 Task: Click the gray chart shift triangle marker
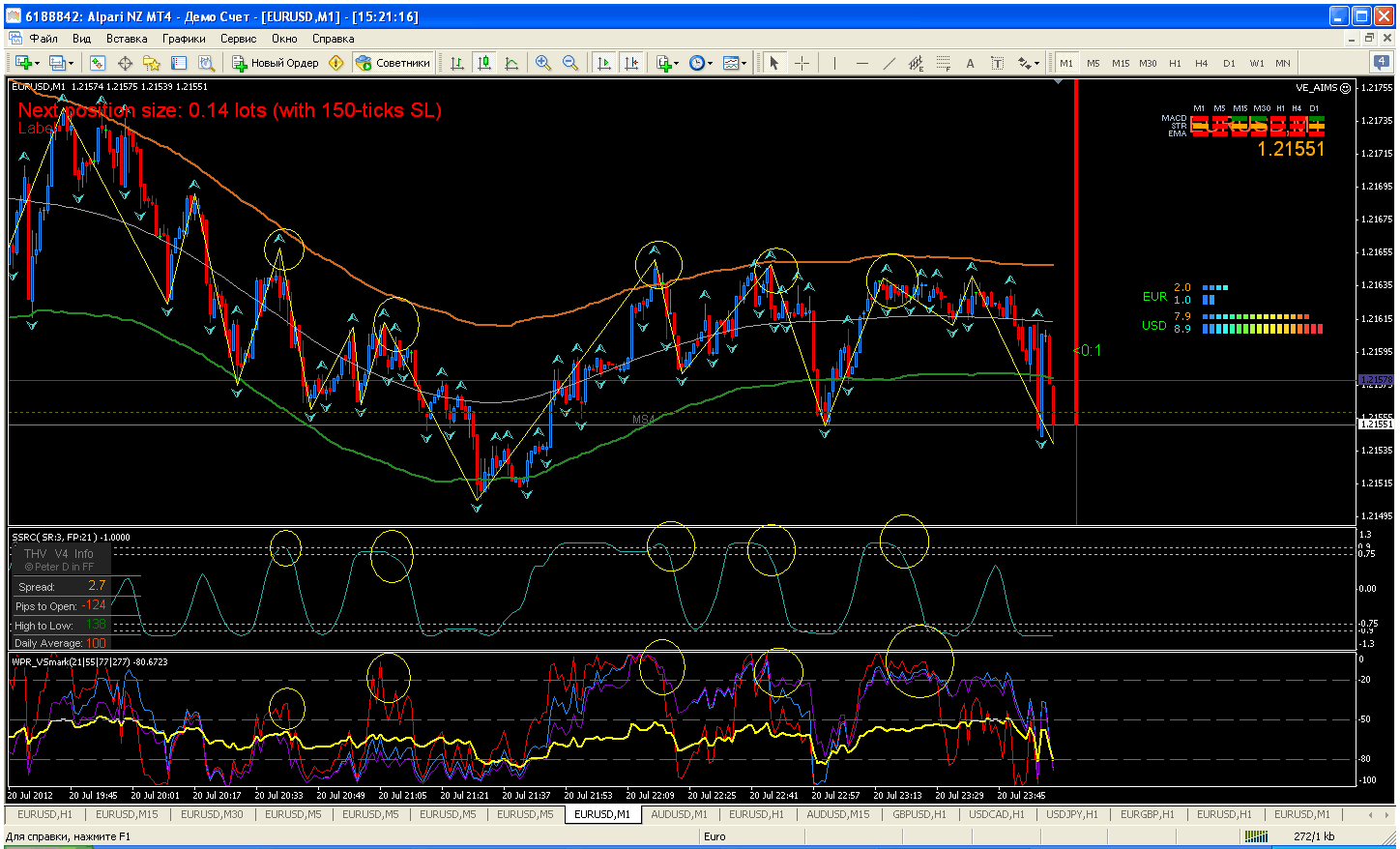pyautogui.click(x=1059, y=82)
